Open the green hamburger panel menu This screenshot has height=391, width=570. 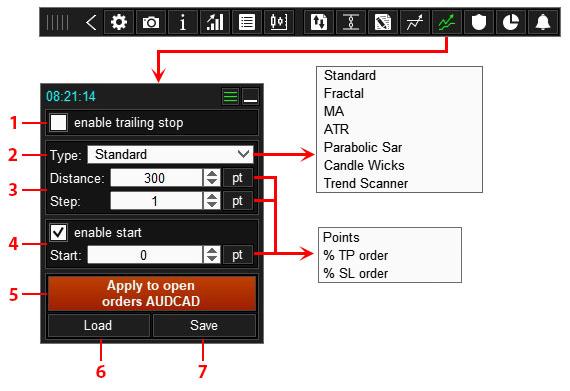(x=230, y=97)
